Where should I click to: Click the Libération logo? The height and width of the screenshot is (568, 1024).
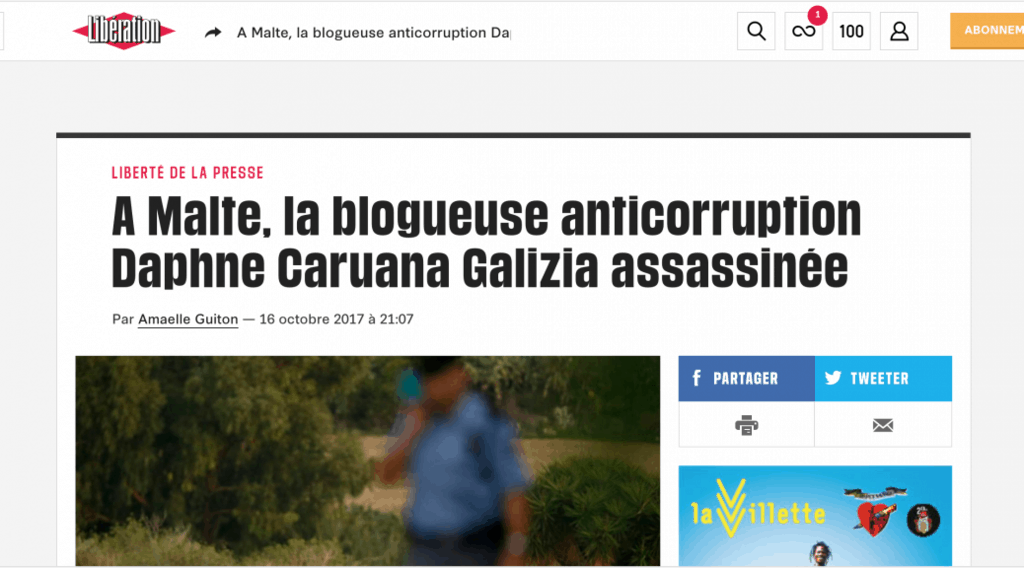coord(123,31)
